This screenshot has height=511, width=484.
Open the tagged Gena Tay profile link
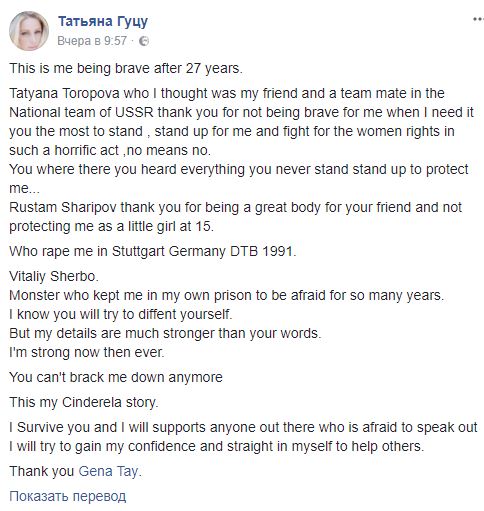point(108,471)
